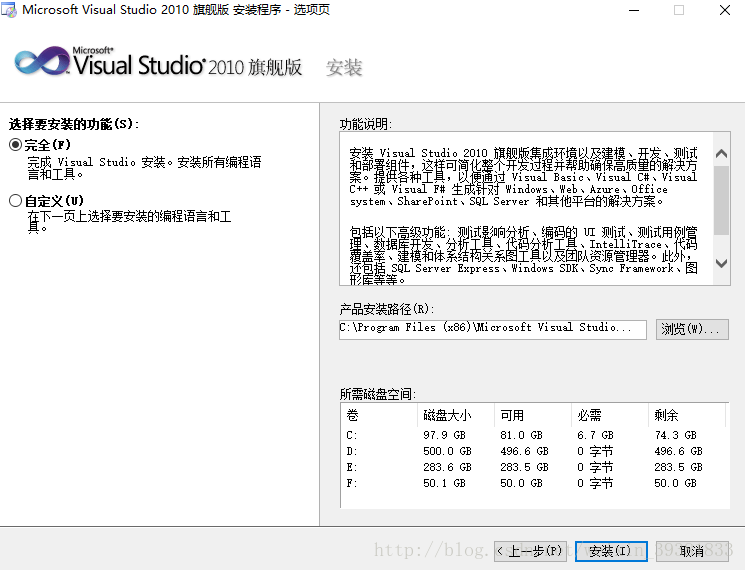Click the 上一步(P) previous button
745x570 pixels.
pyautogui.click(x=532, y=551)
